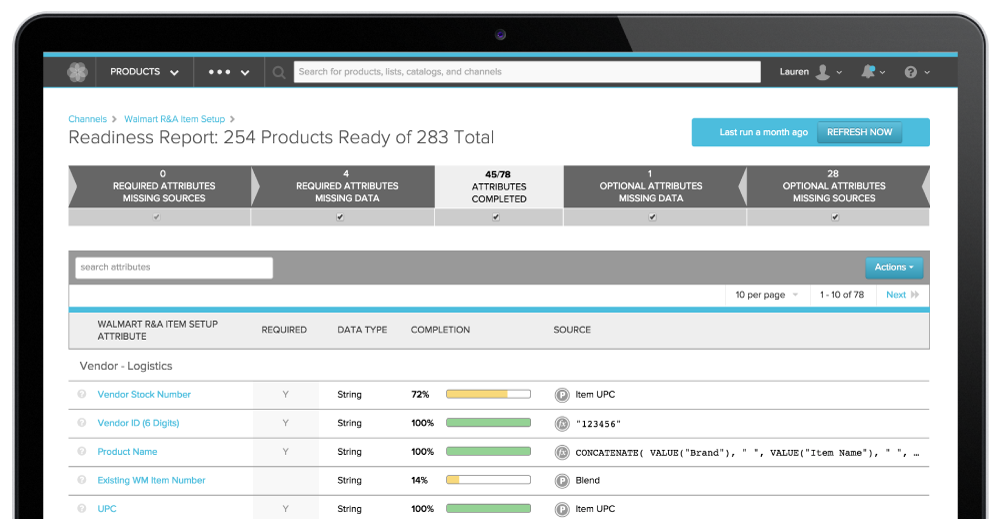This screenshot has width=1000, height=519.
Task: Expand the 10 per page dropdown
Action: [x=767, y=295]
